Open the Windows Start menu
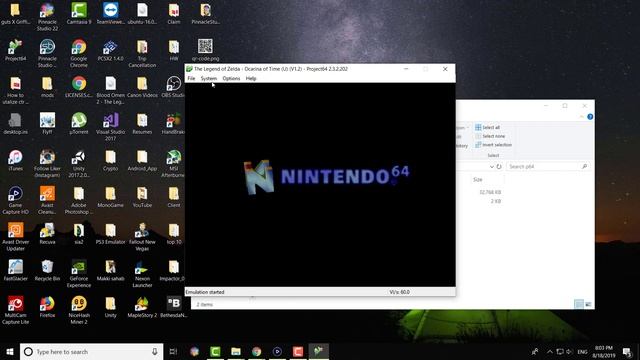This screenshot has width=640, height=360. point(10,351)
